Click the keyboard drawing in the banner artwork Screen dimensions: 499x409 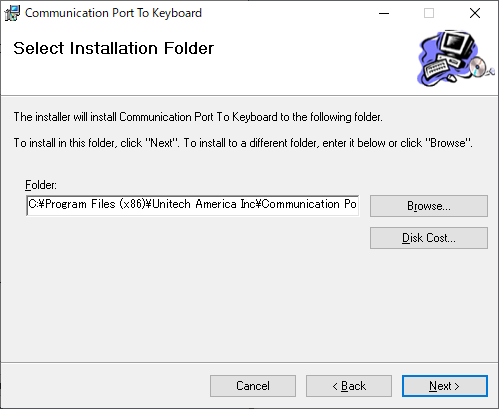click(x=435, y=67)
